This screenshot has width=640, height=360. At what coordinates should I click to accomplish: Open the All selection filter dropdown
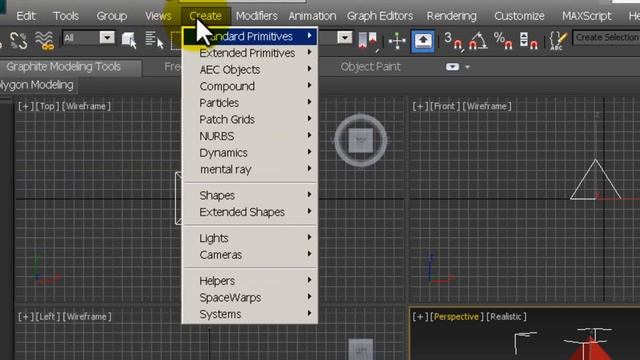[89, 38]
